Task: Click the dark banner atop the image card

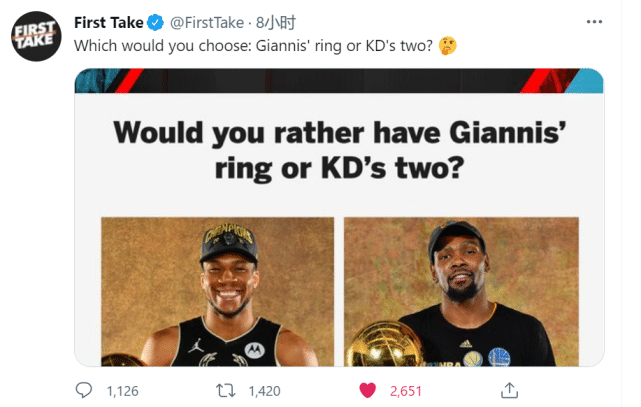Action: (x=340, y=81)
